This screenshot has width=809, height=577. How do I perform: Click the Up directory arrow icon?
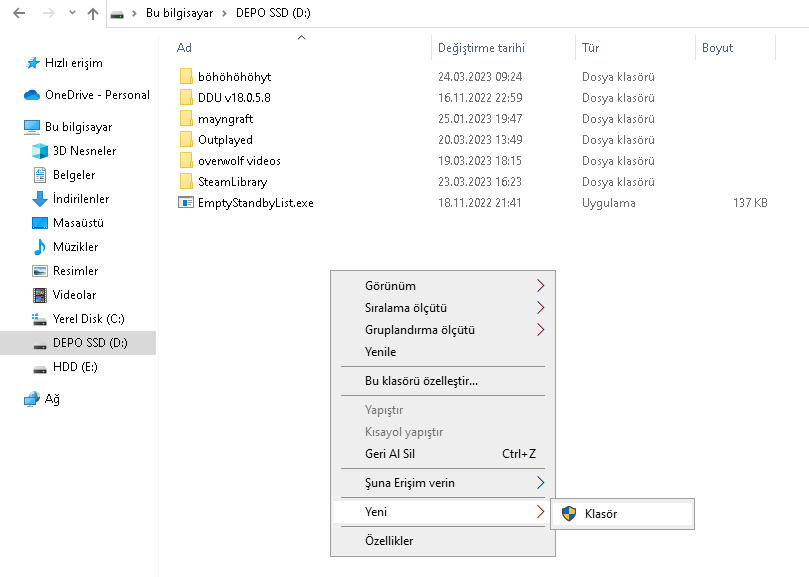[x=93, y=15]
